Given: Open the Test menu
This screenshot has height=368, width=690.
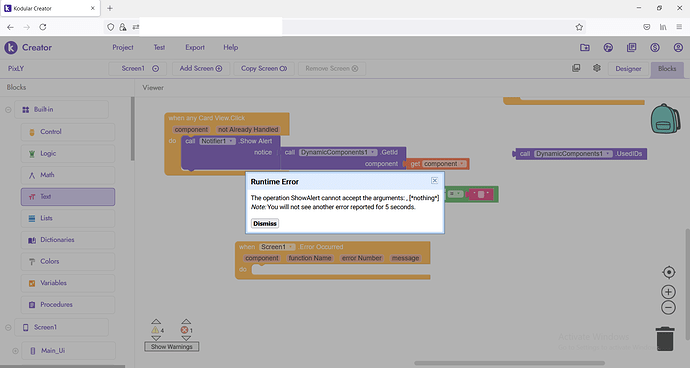Looking at the screenshot, I should 159,48.
